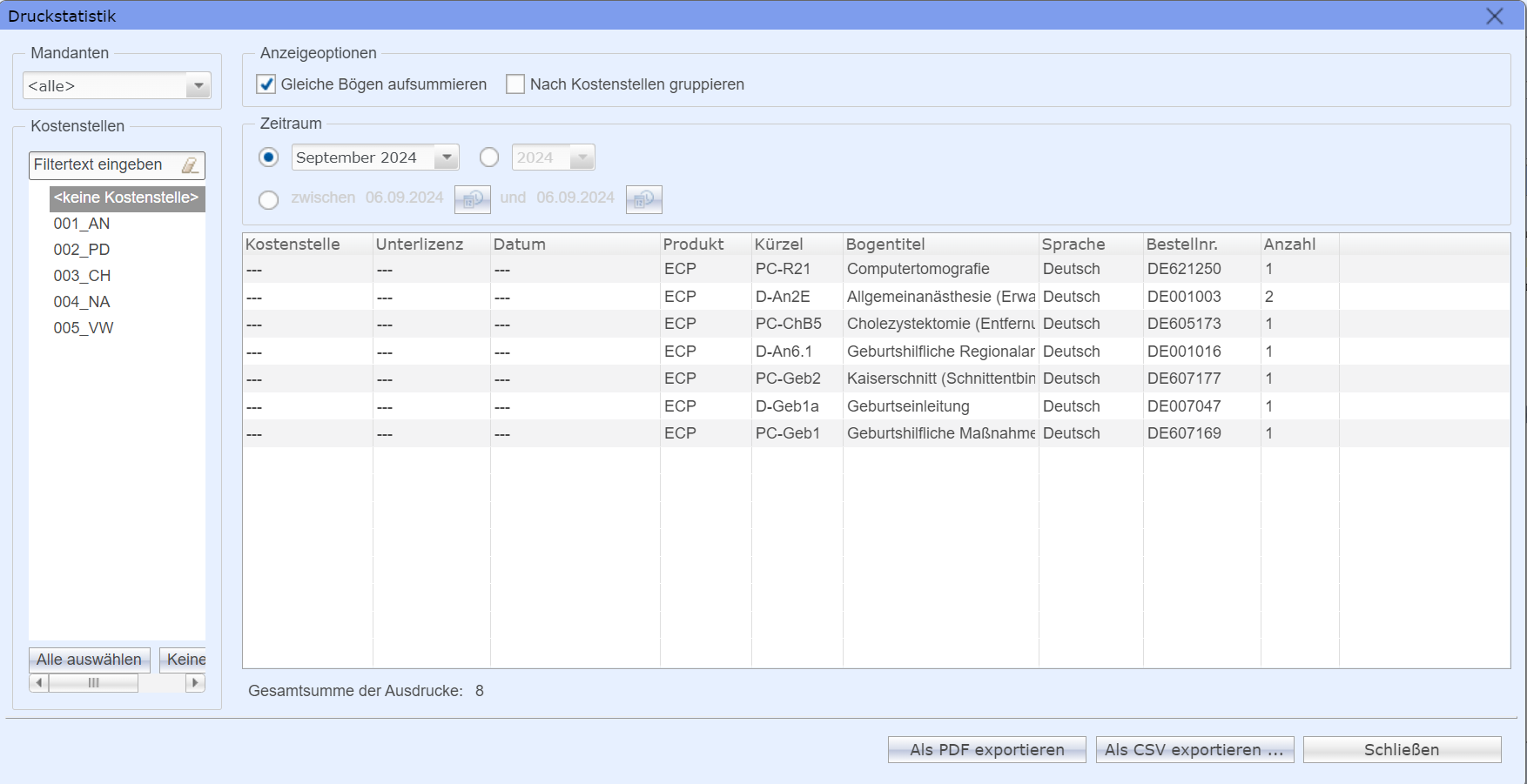Image resolution: width=1527 pixels, height=784 pixels.
Task: Click order number DE001016
Action: coord(1184,352)
